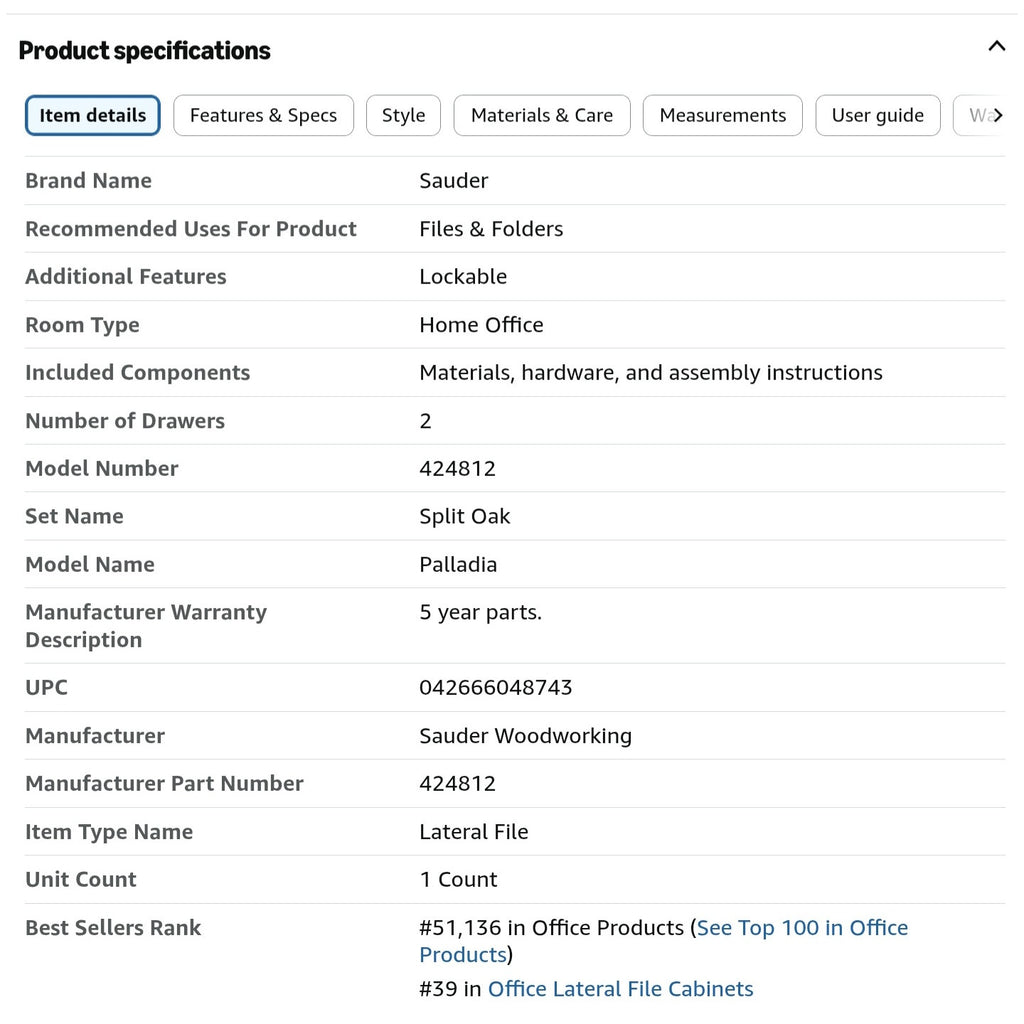The width and height of the screenshot is (1024, 1024).
Task: Show the Measurements tab
Action: click(722, 116)
